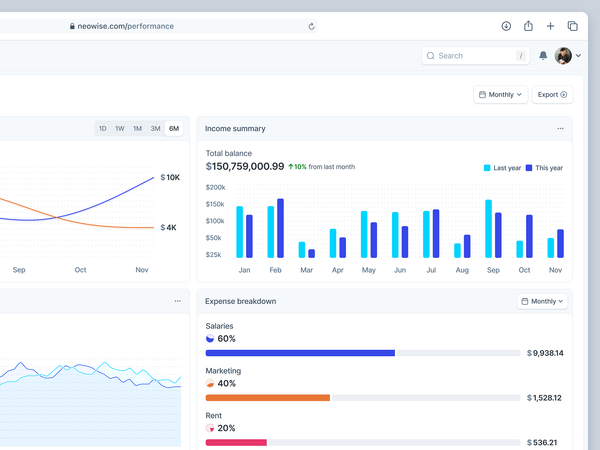Open a new tab with plus icon
Screen dimensions: 600x450
[550, 26]
